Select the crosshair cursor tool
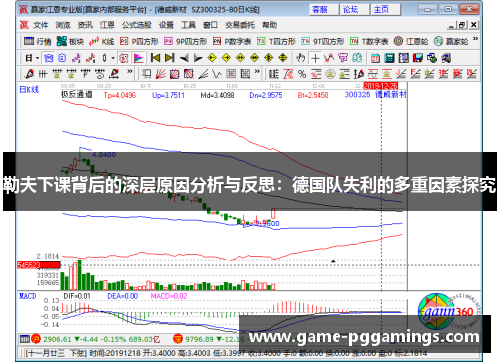This screenshot has height=362, width=500. pyautogui.click(x=315, y=58)
